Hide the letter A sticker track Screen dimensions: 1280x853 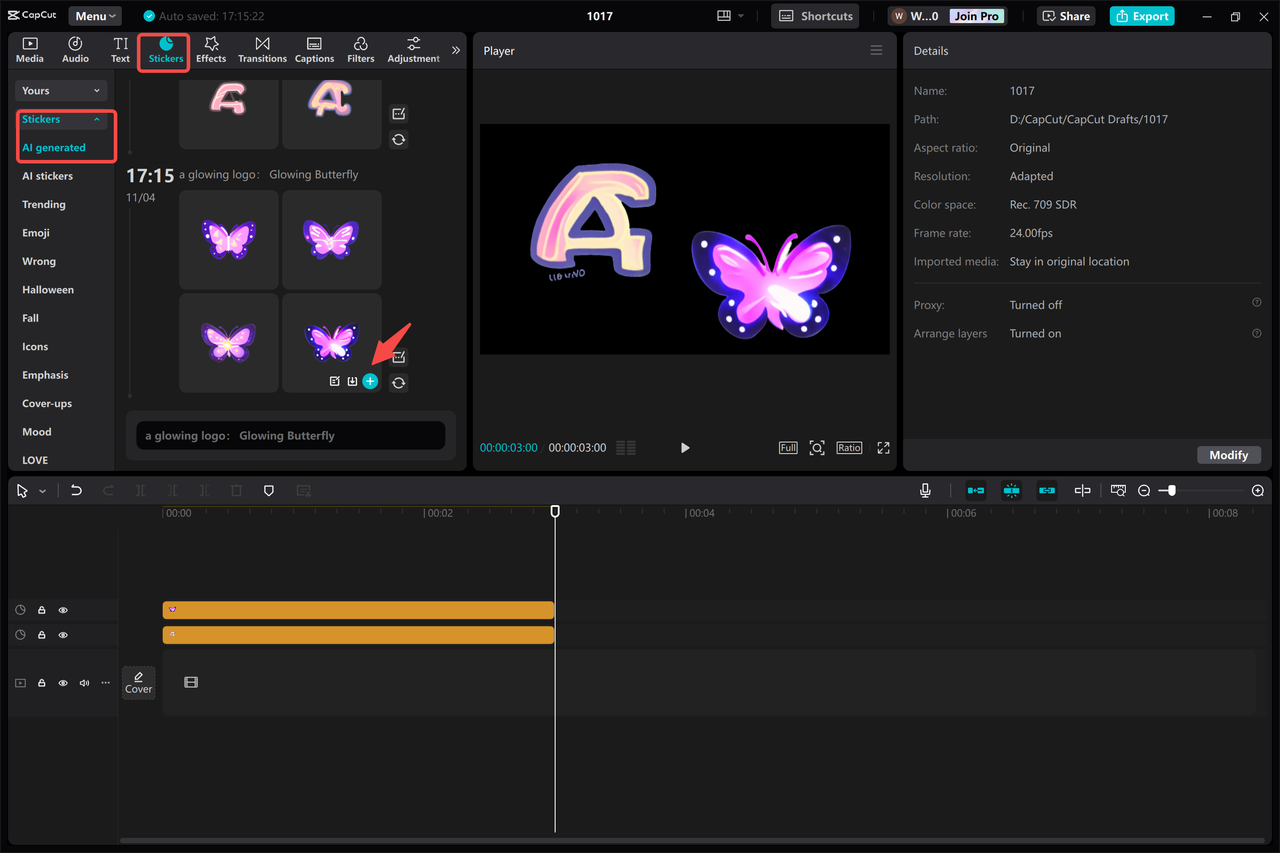pyautogui.click(x=63, y=635)
